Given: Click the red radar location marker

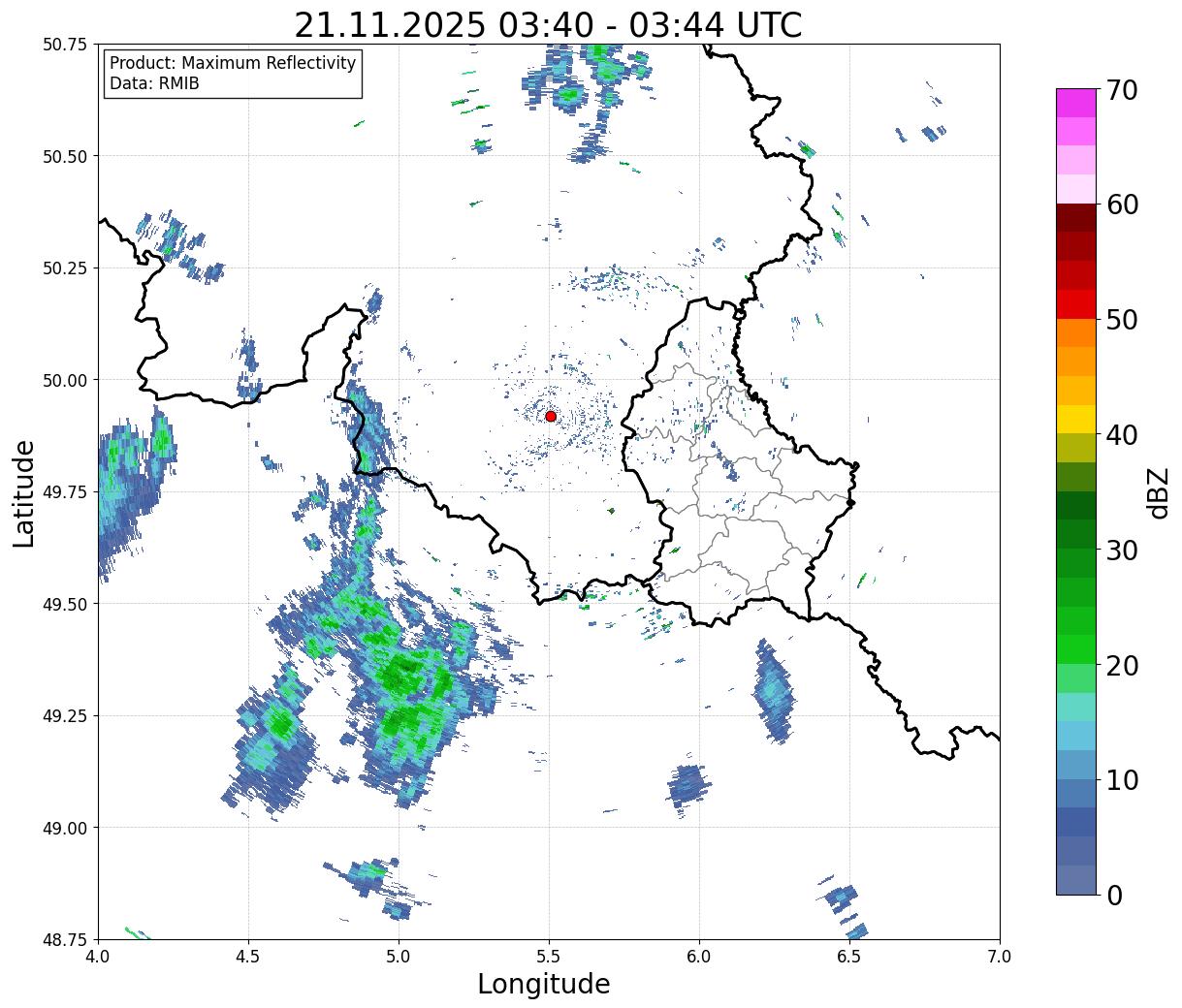Looking at the screenshot, I should (x=551, y=416).
